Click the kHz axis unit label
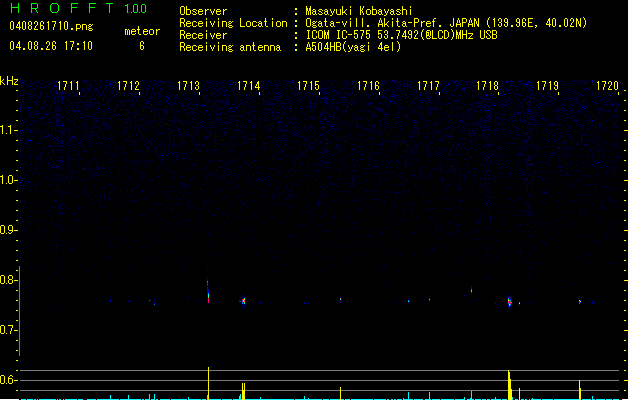Screen dimensions: 629x400 point(9,81)
